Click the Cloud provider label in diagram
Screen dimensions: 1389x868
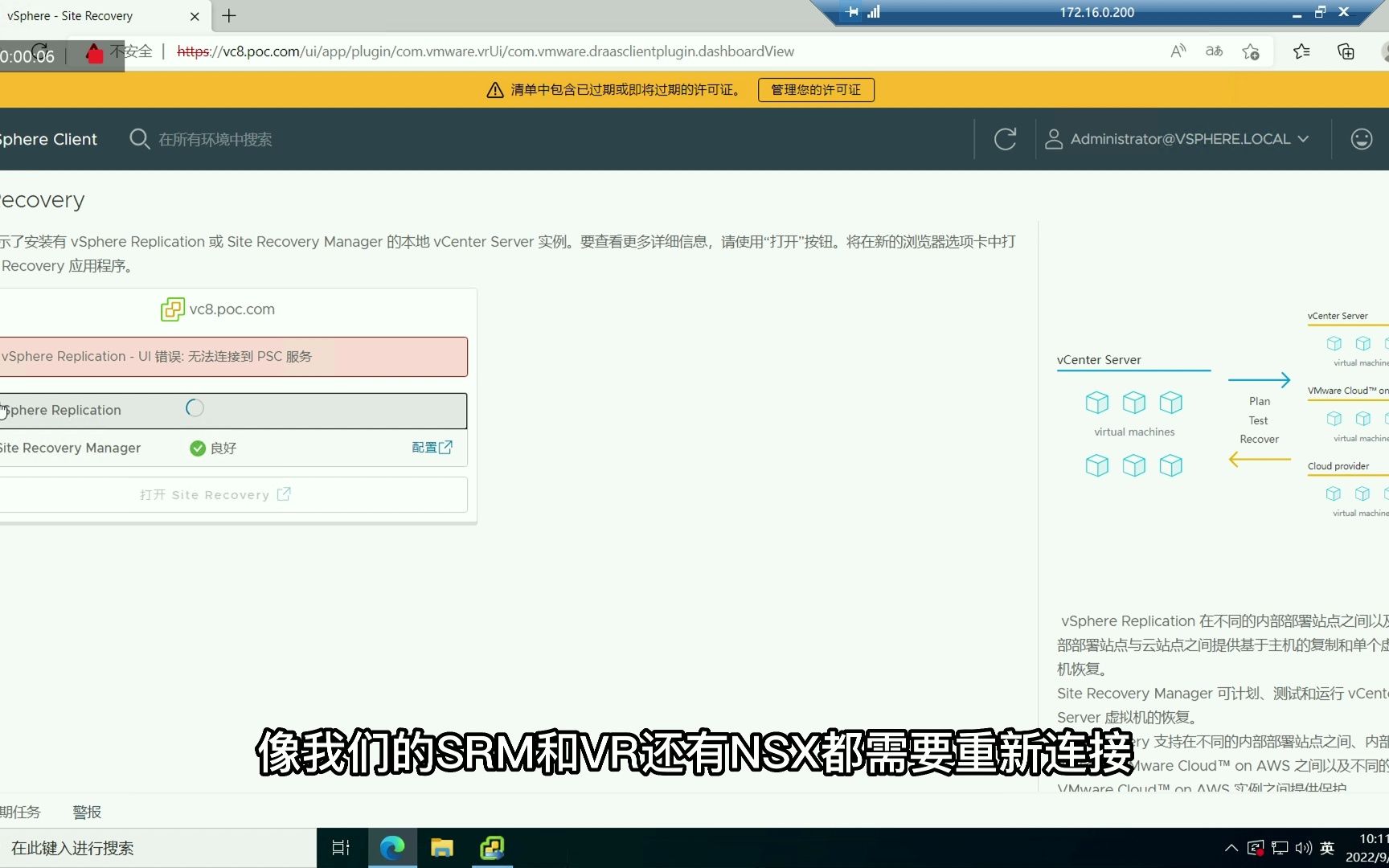pos(1338,466)
